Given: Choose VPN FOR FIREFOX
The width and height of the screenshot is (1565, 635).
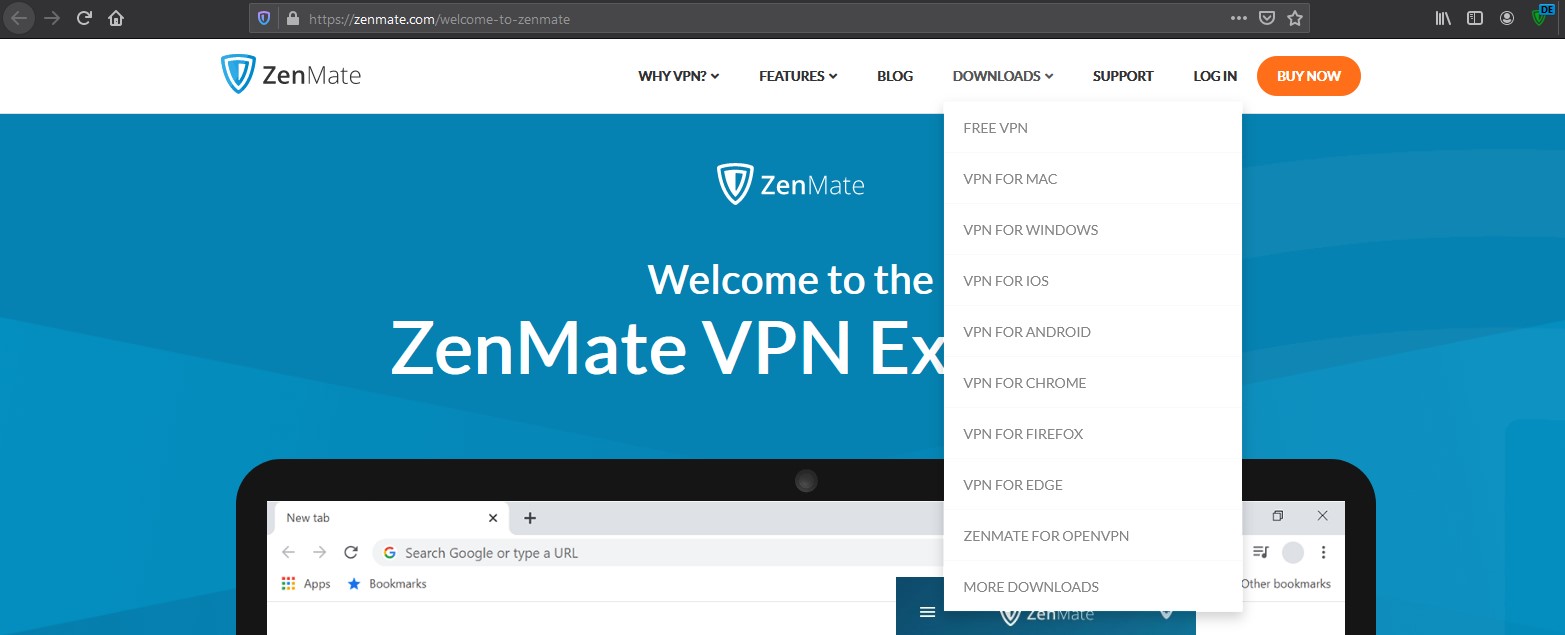Looking at the screenshot, I should pyautogui.click(x=1093, y=434).
